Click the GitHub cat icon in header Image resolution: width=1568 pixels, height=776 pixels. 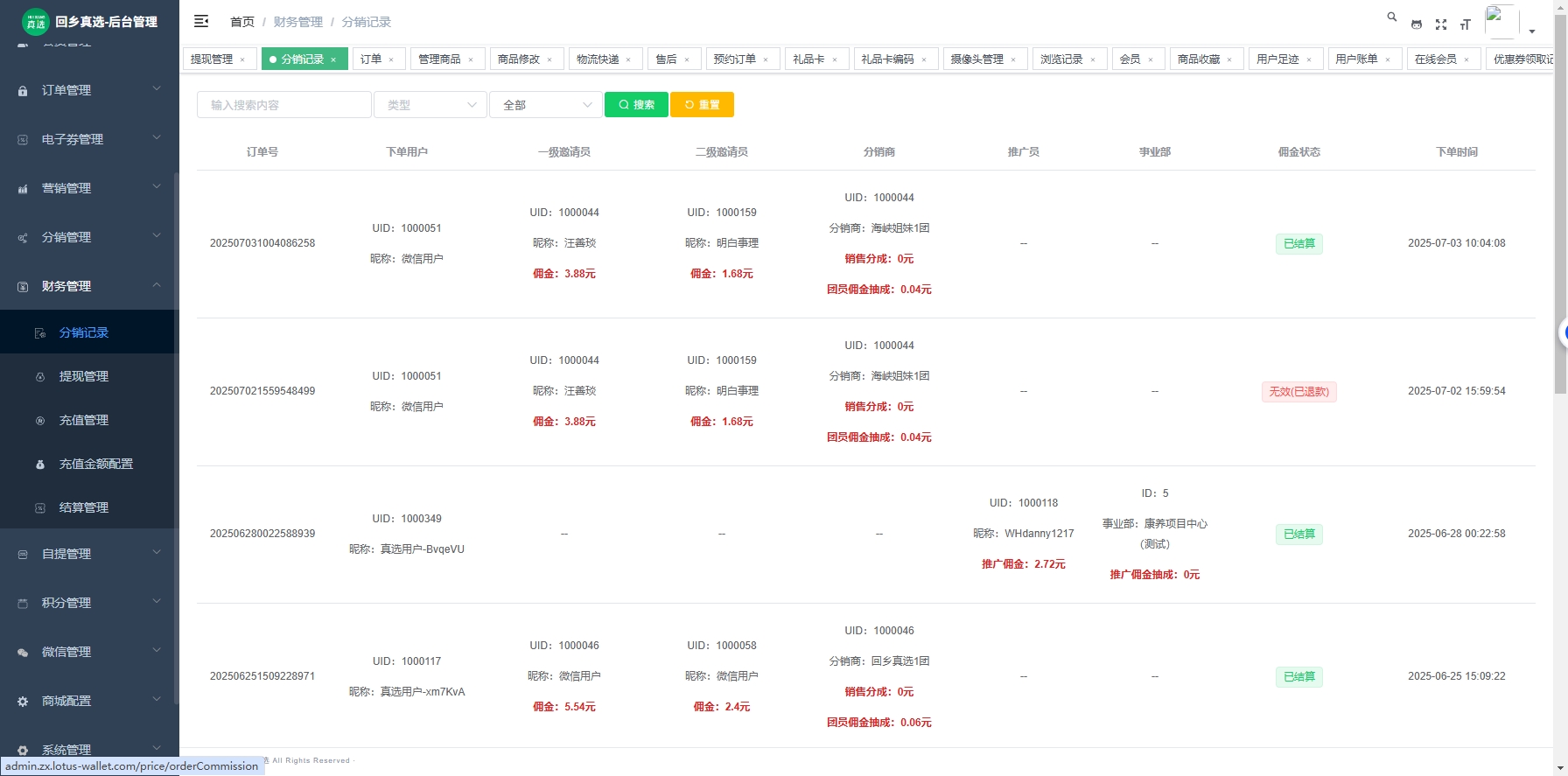(x=1417, y=24)
